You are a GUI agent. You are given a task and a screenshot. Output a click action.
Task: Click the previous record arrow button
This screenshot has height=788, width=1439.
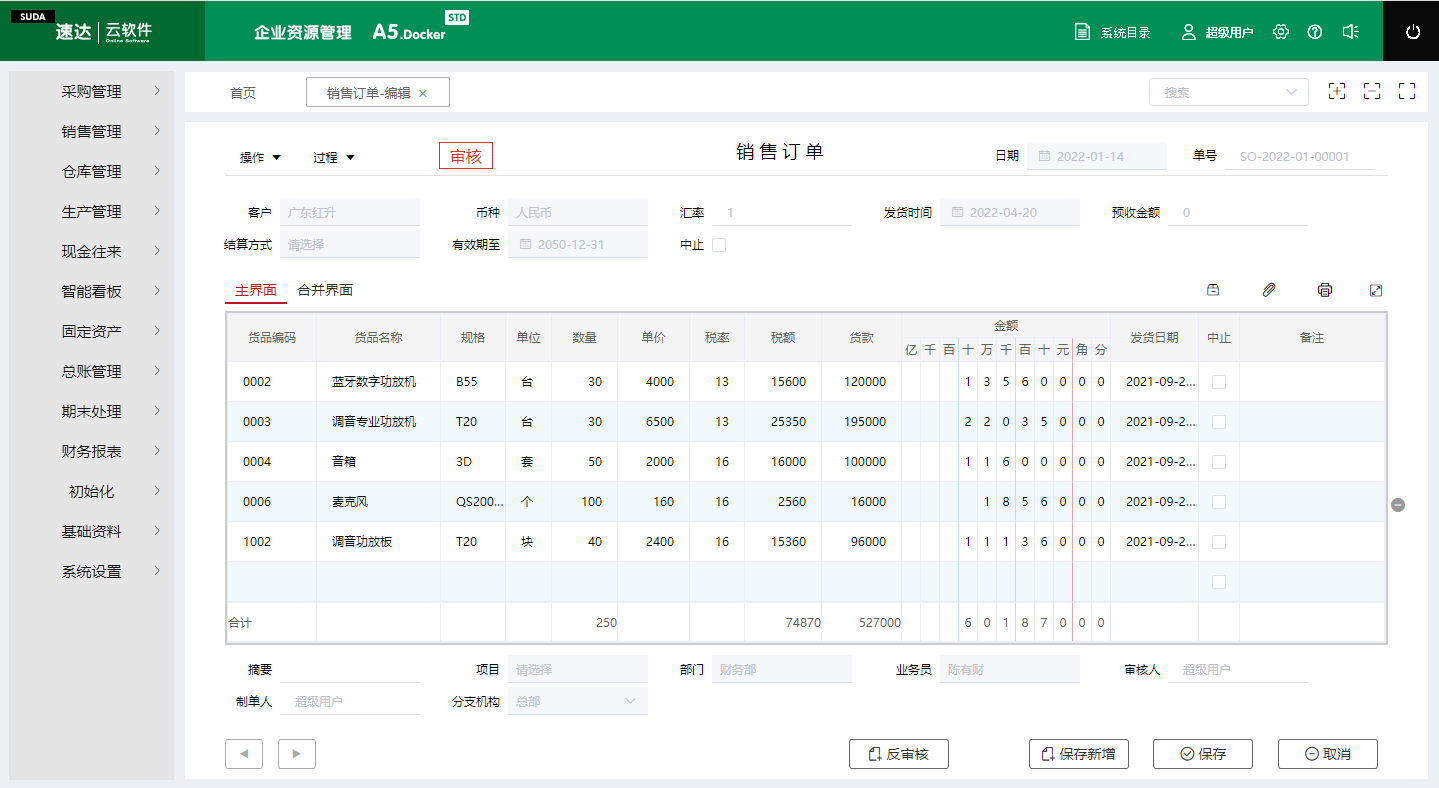(244, 754)
